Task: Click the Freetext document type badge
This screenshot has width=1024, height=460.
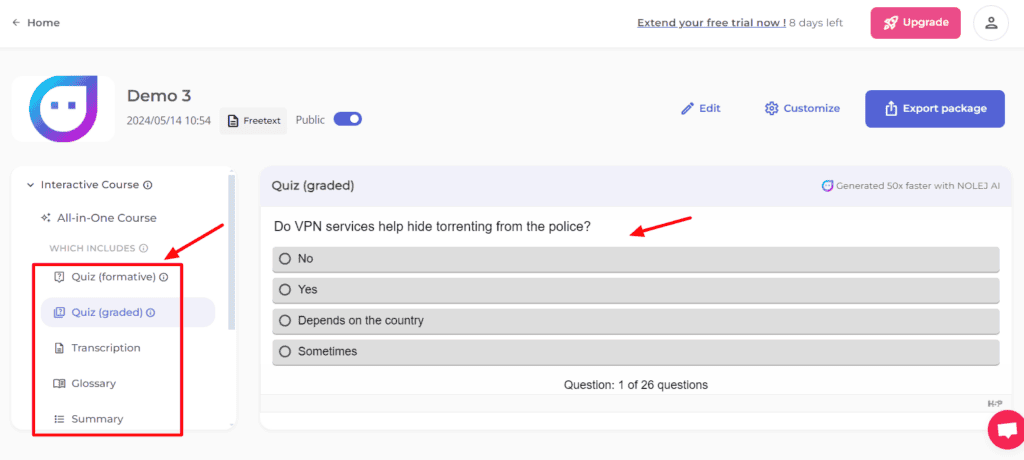Action: [253, 120]
